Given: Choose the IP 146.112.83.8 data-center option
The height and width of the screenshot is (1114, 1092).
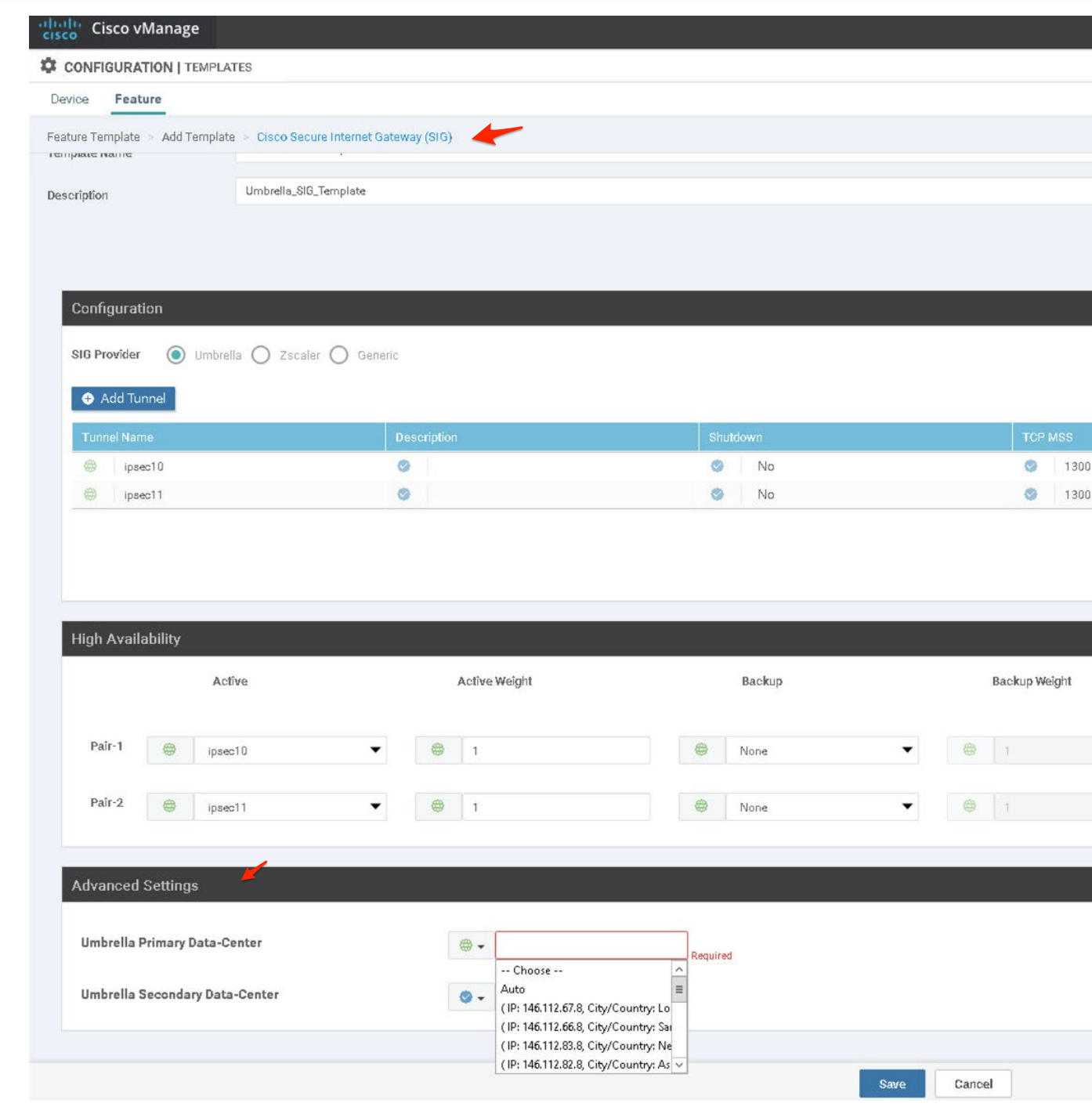Looking at the screenshot, I should coord(584,1046).
